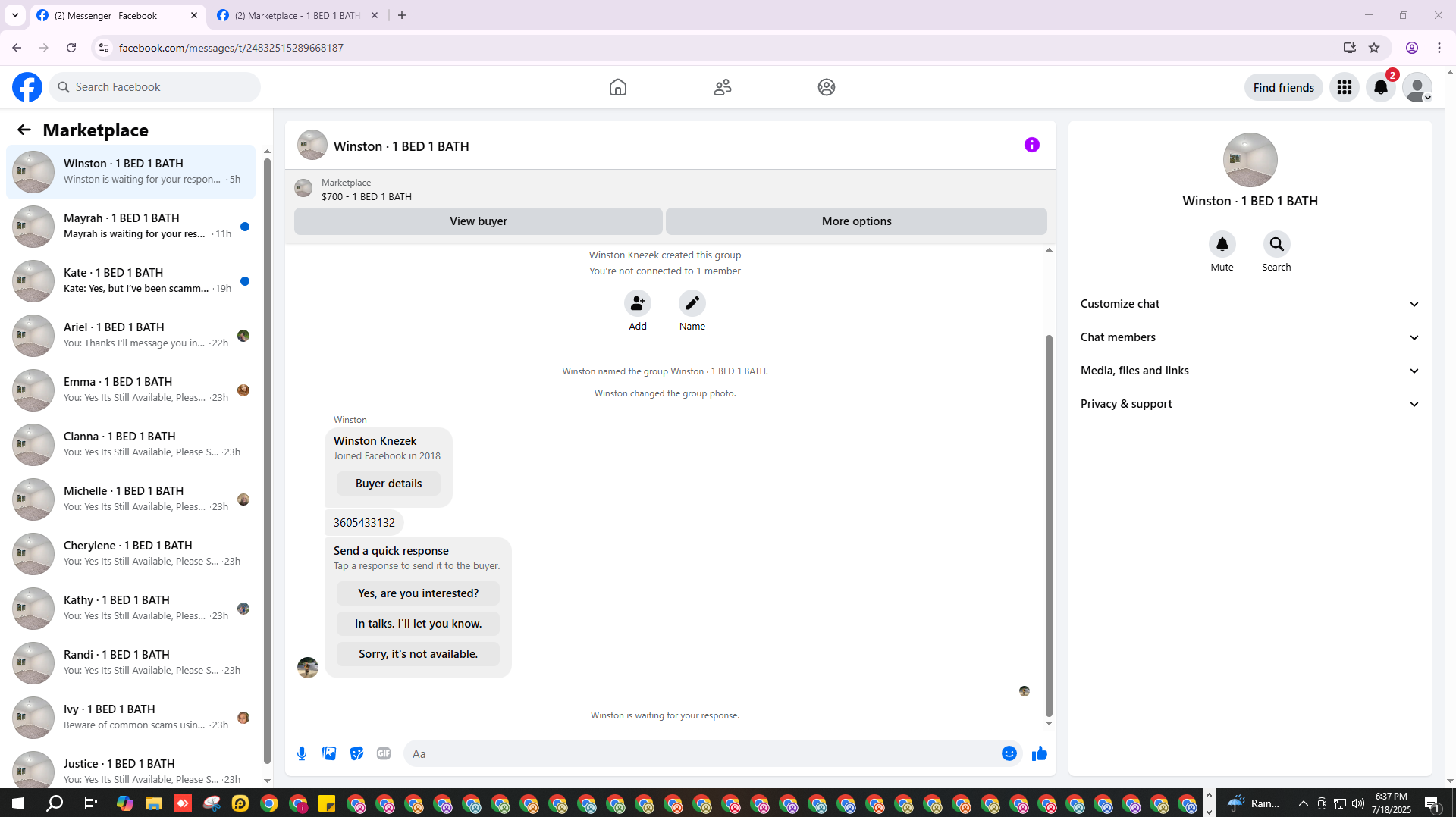The width and height of the screenshot is (1456, 817).
Task: Bookmark this page star icon
Action: point(1374,48)
